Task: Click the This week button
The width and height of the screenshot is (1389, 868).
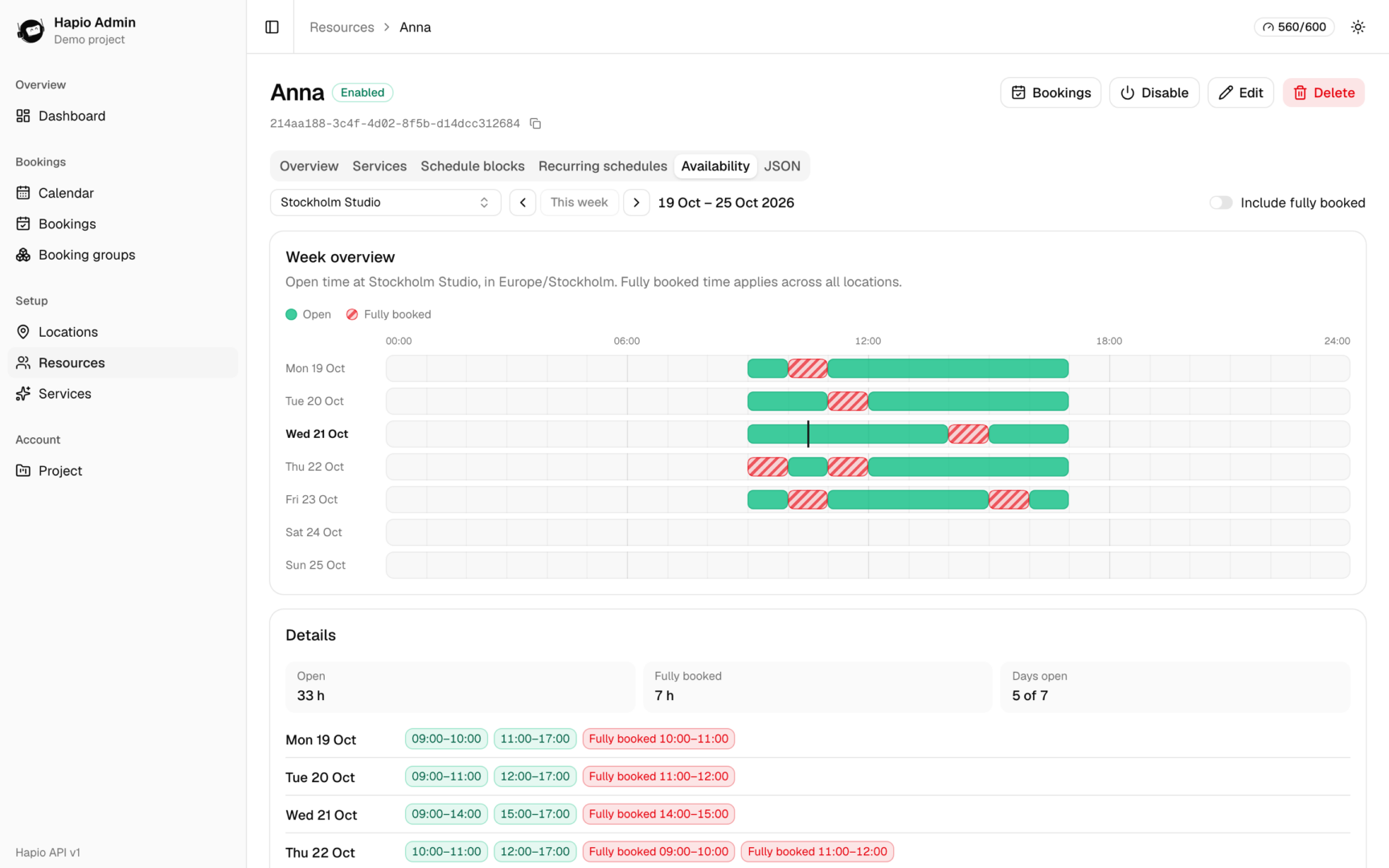Action: 579,203
